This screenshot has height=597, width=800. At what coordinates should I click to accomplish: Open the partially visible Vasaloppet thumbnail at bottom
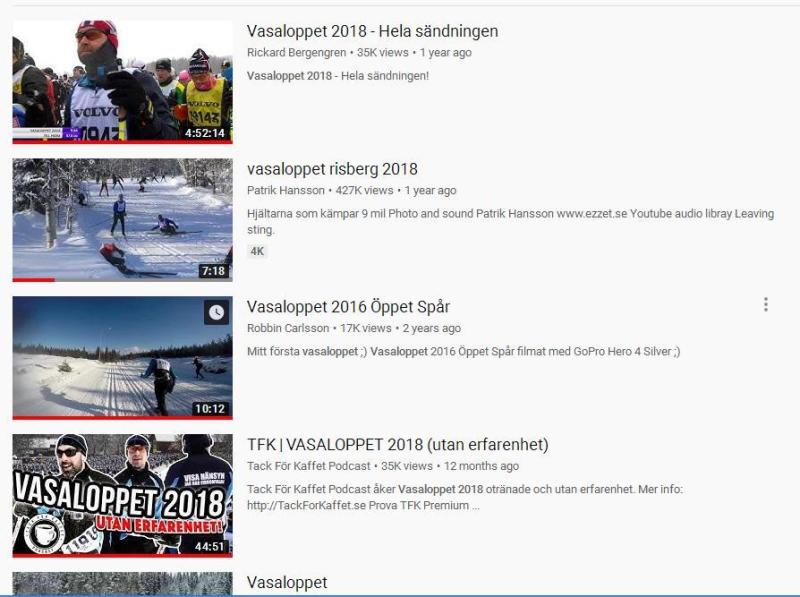[x=122, y=583]
